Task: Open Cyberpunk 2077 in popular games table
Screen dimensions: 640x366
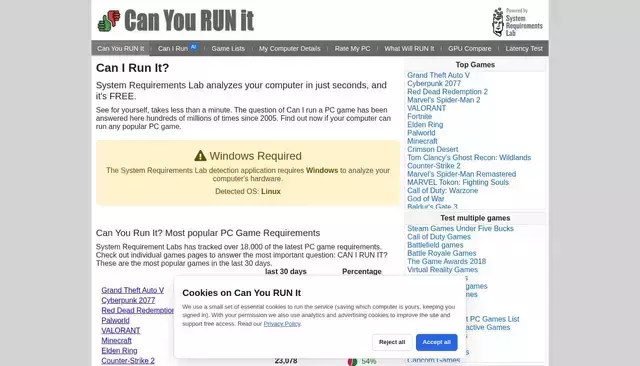Action: coord(128,300)
